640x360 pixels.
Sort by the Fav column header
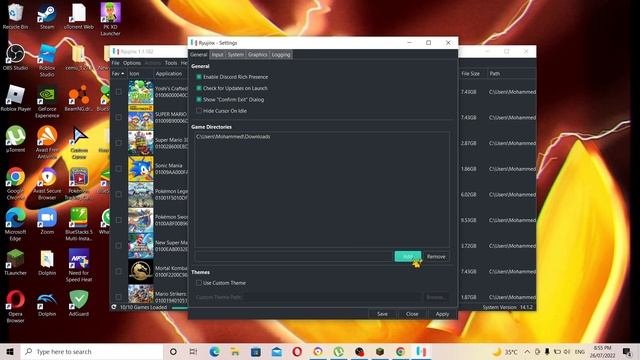point(118,73)
